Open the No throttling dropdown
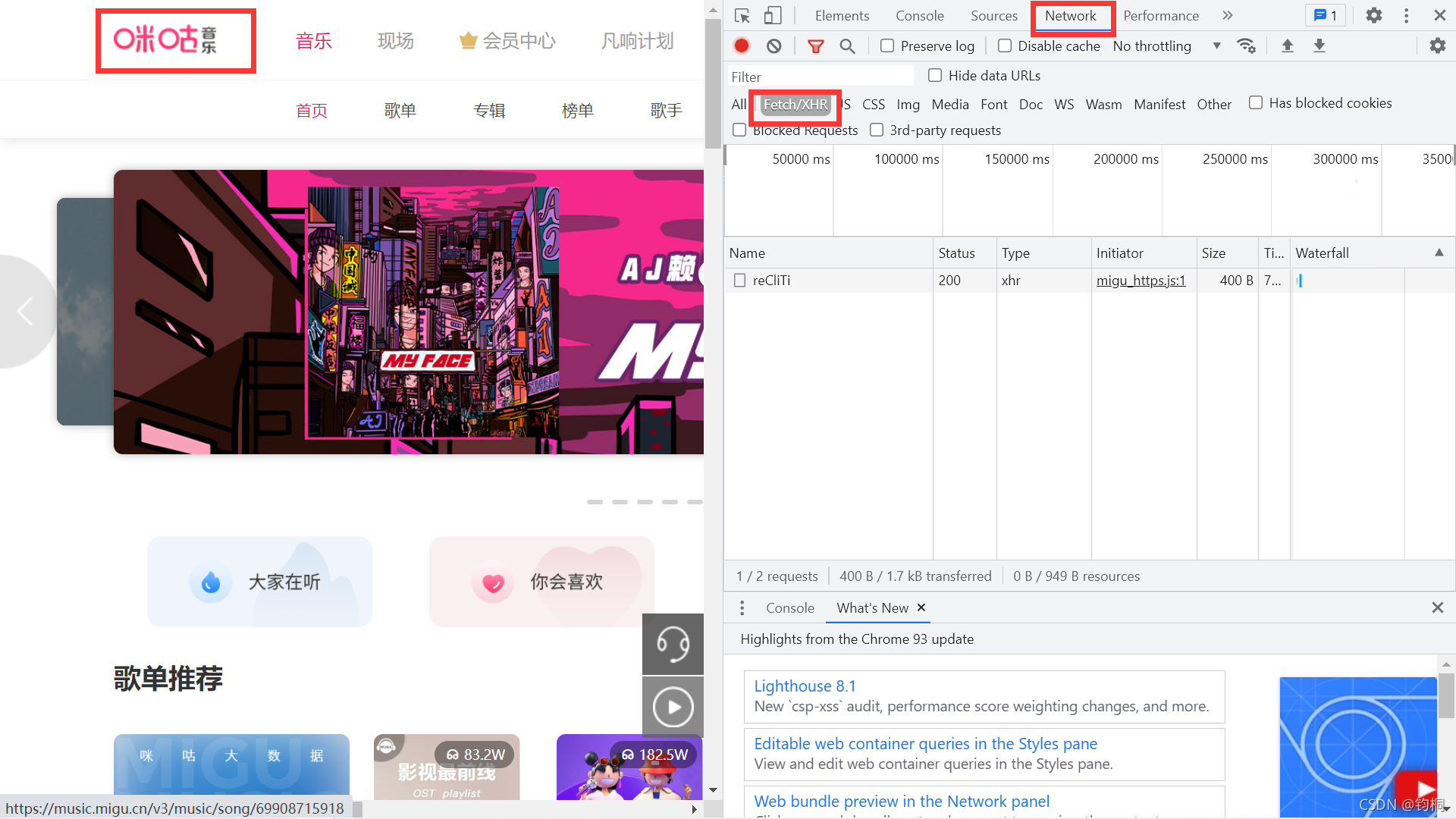This screenshot has height=819, width=1456. tap(1166, 46)
